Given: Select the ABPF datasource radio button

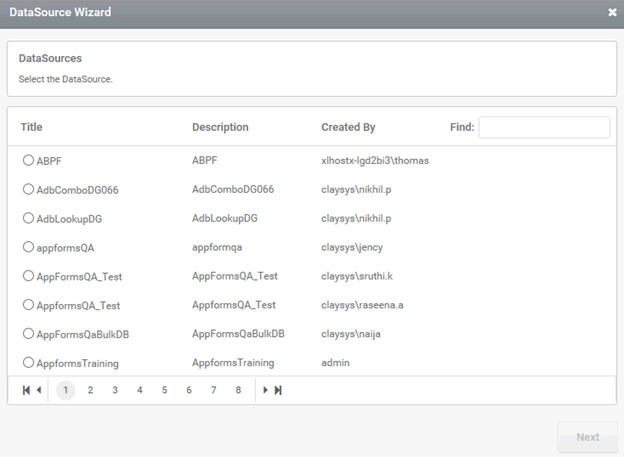Looking at the screenshot, I should point(28,160).
